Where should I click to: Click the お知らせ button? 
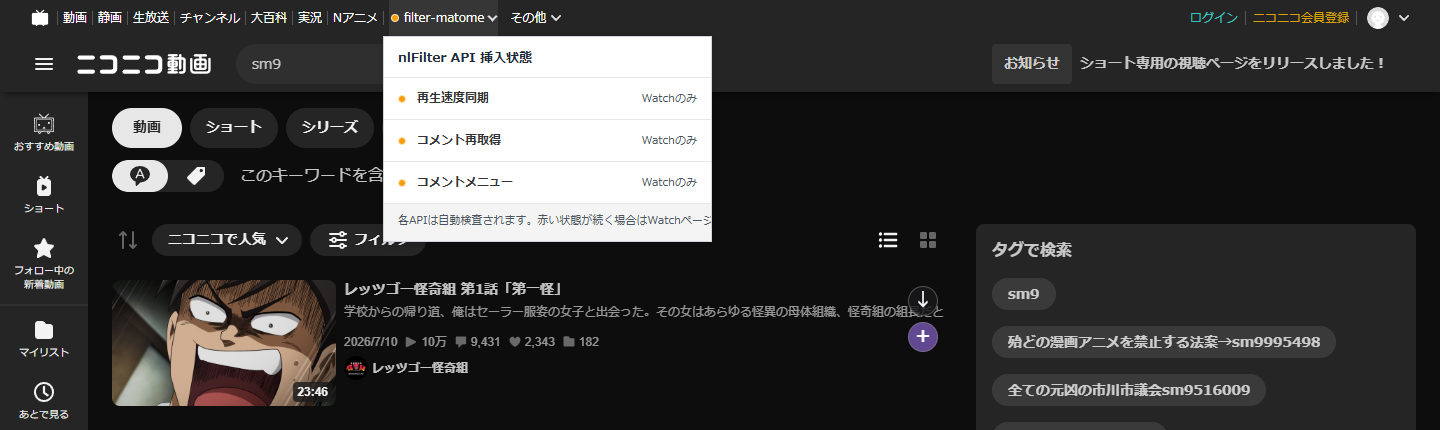[1032, 63]
